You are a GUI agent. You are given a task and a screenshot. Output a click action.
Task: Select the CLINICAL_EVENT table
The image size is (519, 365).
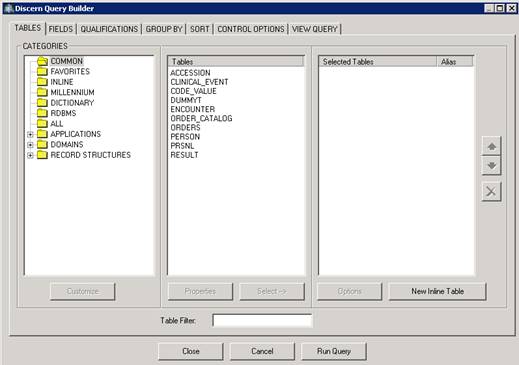(x=199, y=82)
